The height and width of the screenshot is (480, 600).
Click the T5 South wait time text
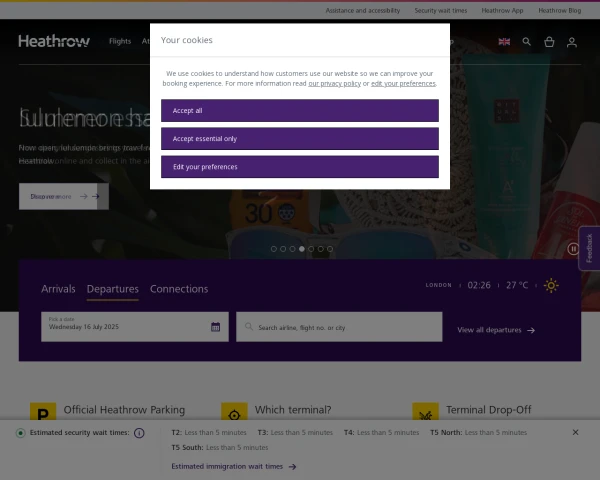coord(220,447)
